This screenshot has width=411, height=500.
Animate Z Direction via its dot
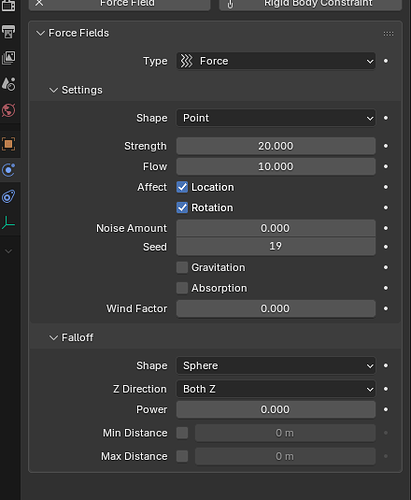(386, 389)
